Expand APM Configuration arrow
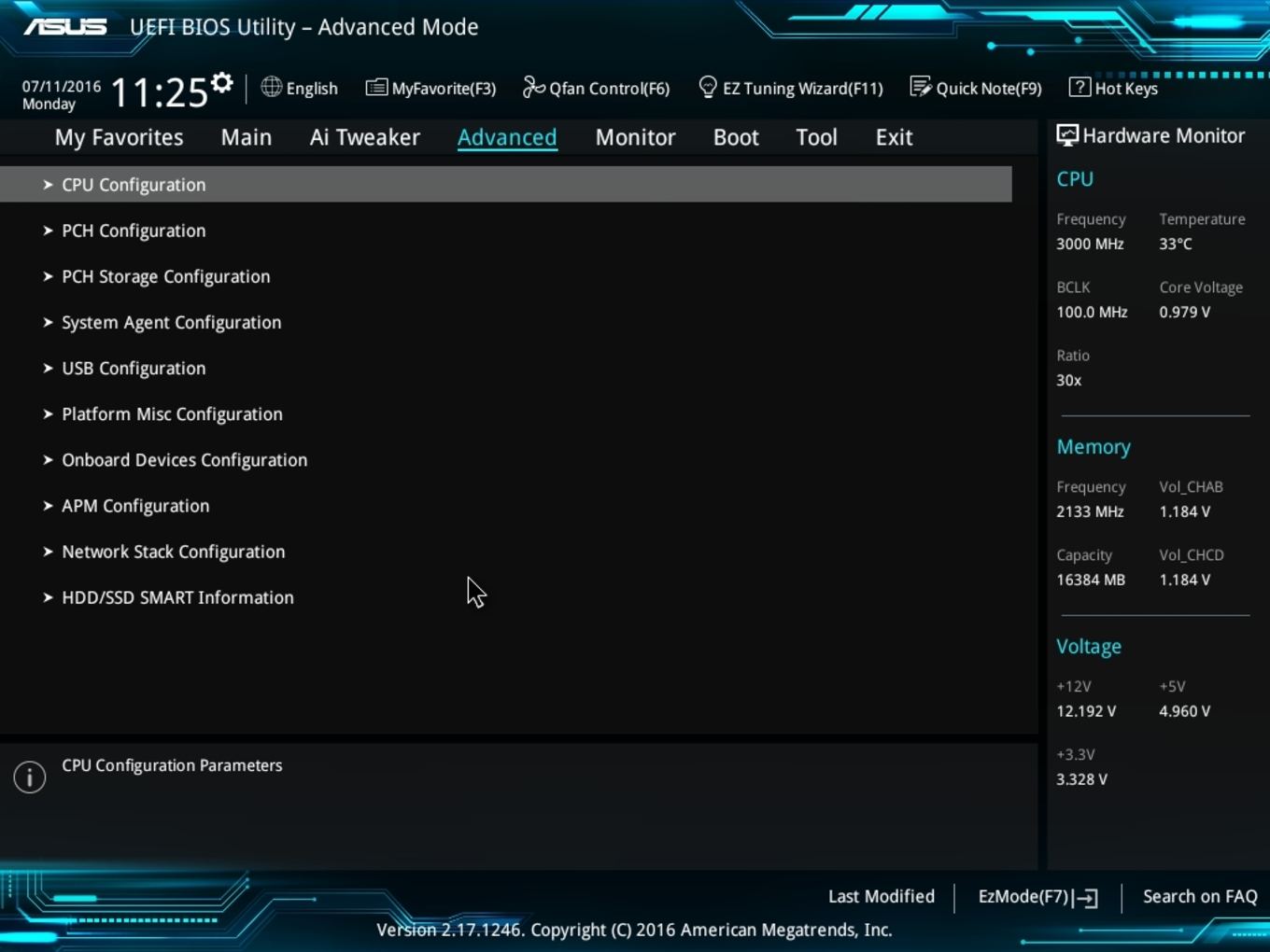 (48, 505)
